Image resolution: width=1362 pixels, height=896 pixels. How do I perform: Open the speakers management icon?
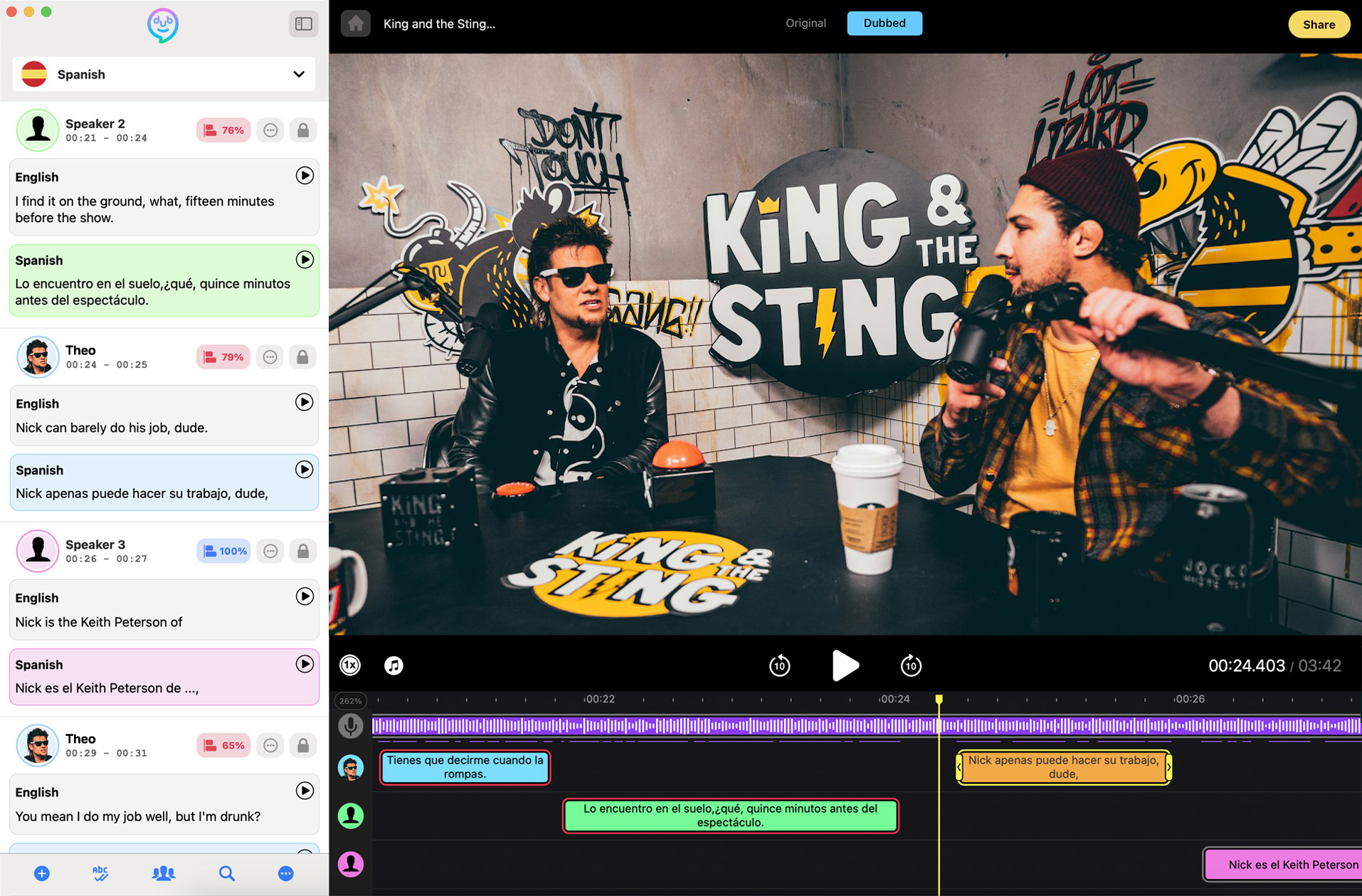[164, 873]
